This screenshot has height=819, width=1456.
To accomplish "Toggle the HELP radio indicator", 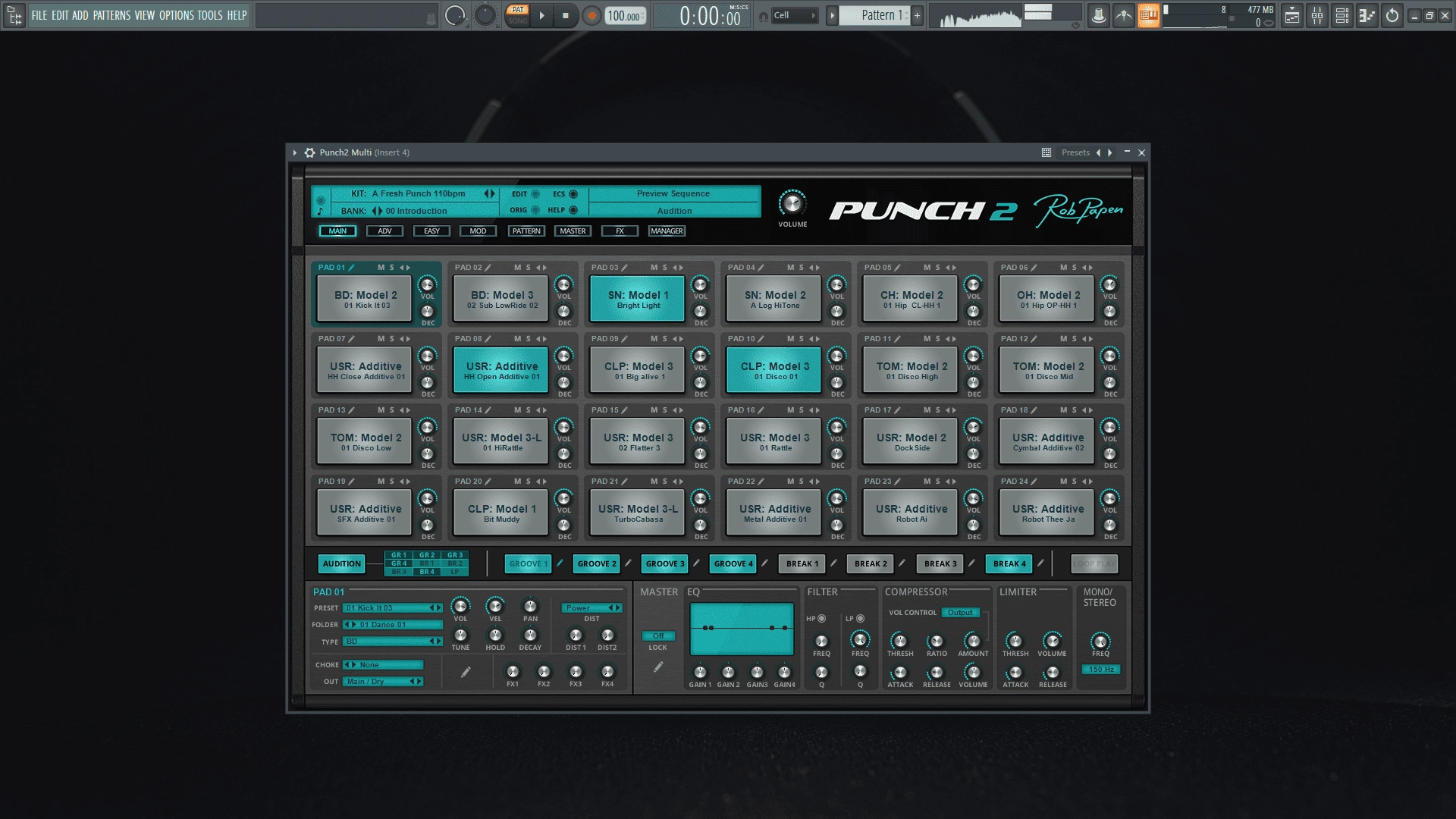I will (x=573, y=210).
